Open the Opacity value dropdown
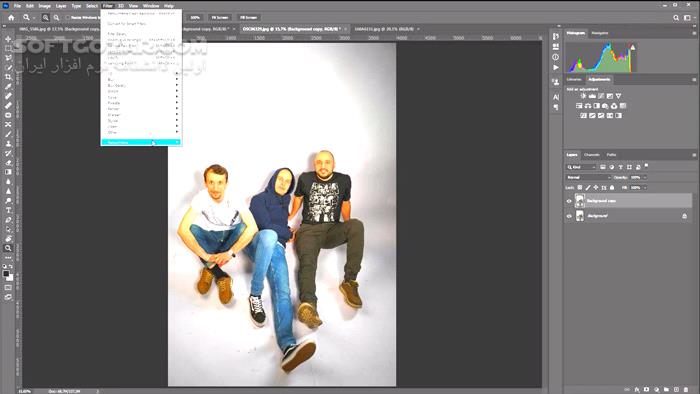Image resolution: width=700 pixels, height=394 pixels. click(645, 177)
